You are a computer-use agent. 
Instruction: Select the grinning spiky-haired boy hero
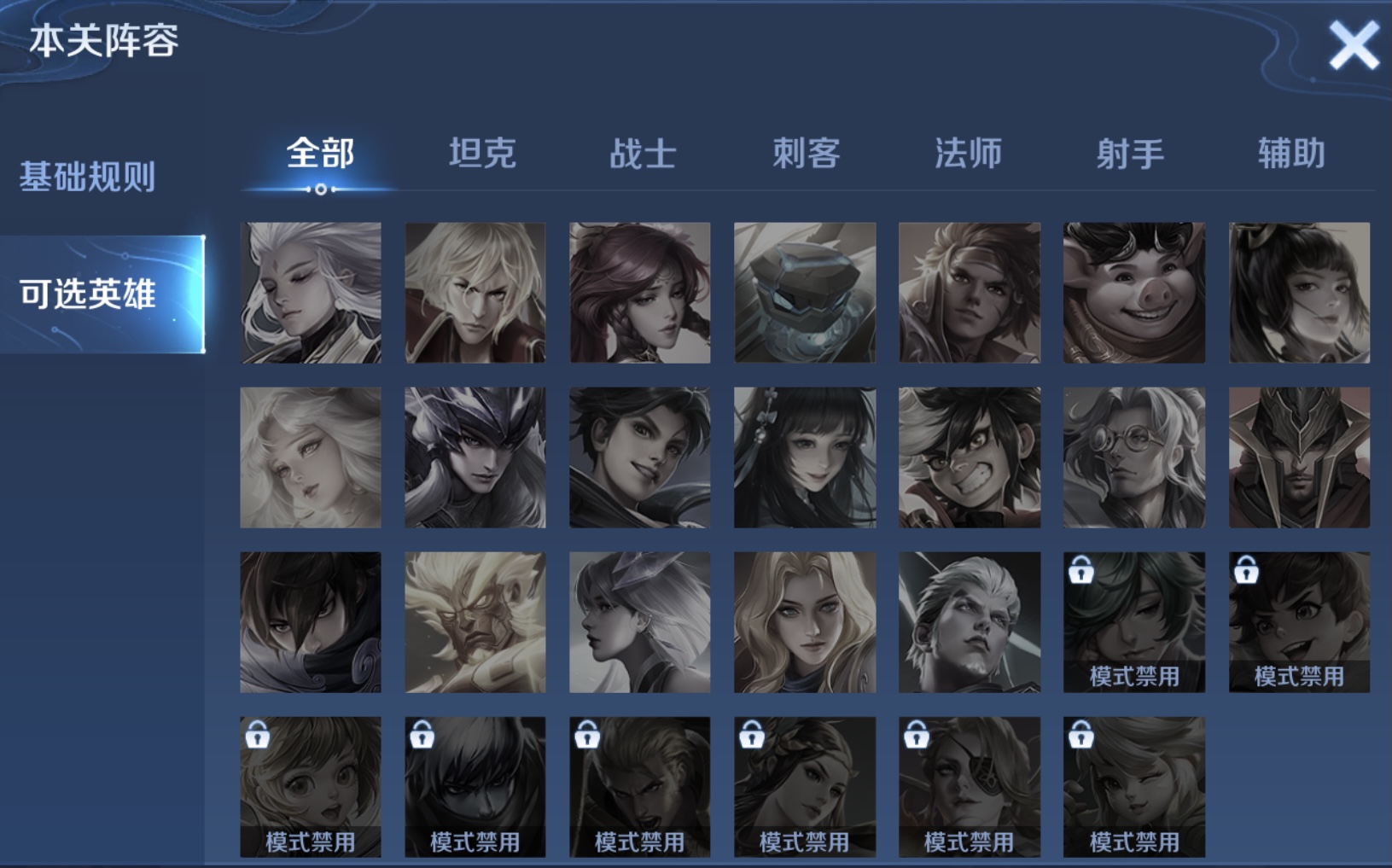(x=969, y=457)
